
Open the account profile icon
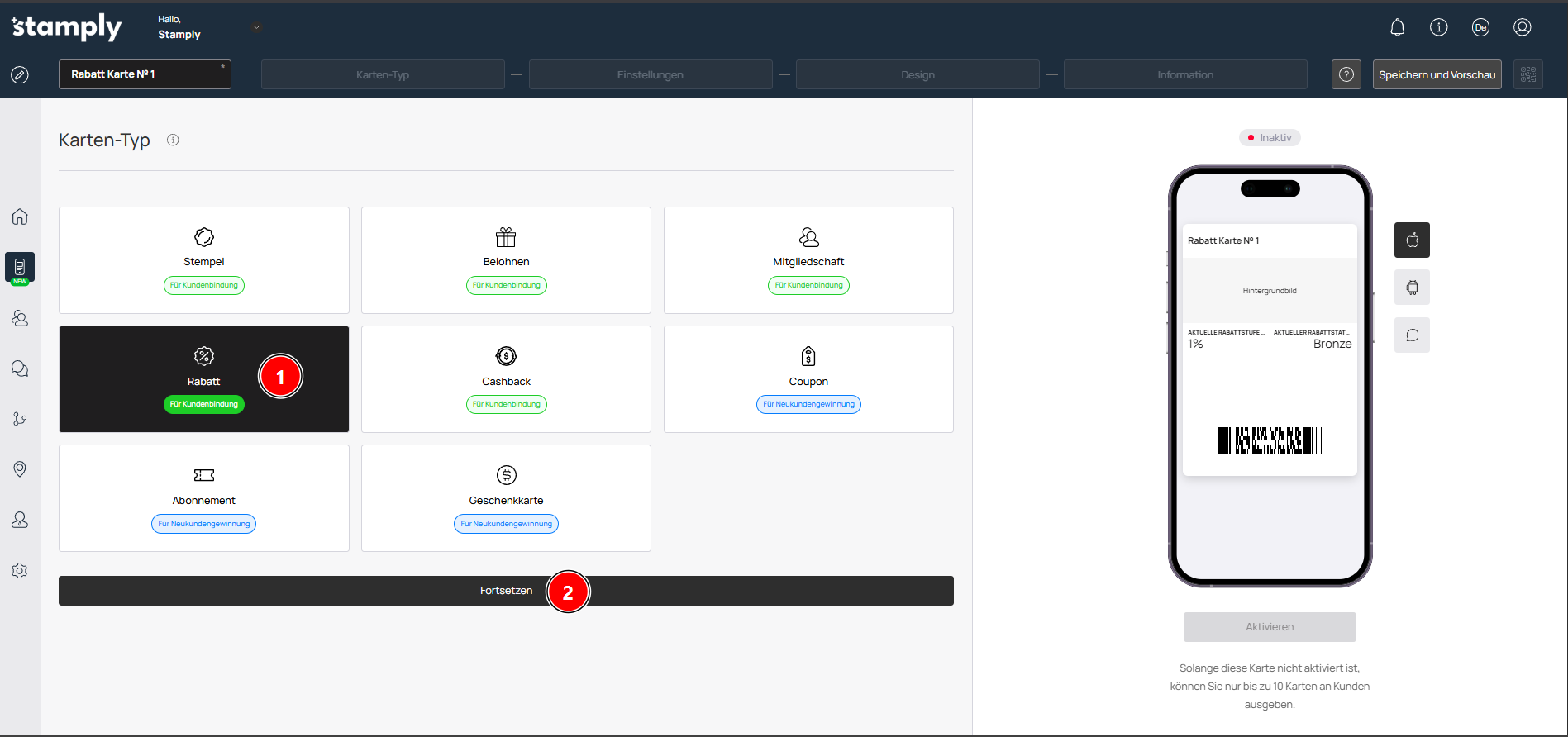[1522, 27]
